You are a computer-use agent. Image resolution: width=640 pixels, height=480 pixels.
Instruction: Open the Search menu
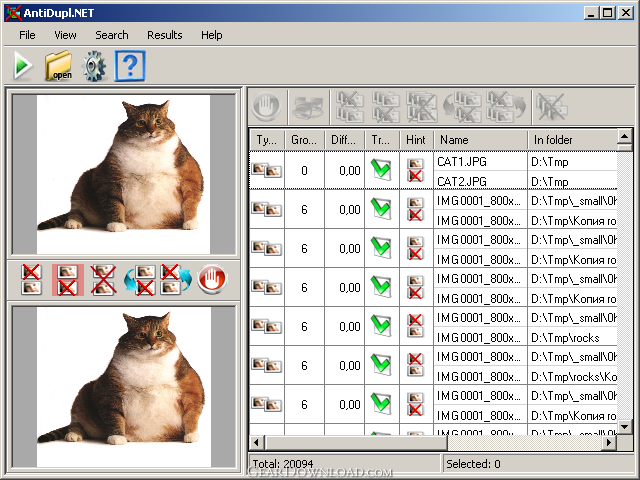coord(111,35)
